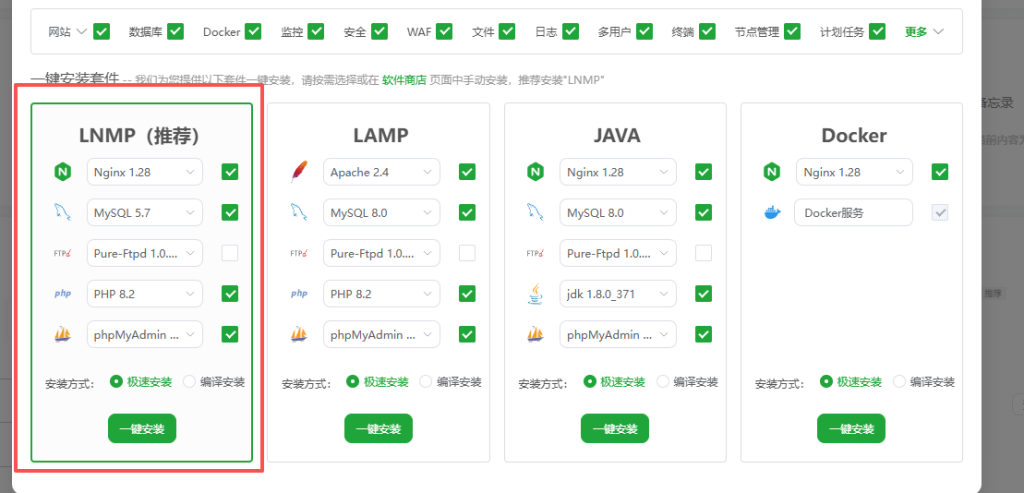Open Nginx 1.28 dropdown in Docker card
Image resolution: width=1024 pixels, height=493 pixels.
coord(854,172)
